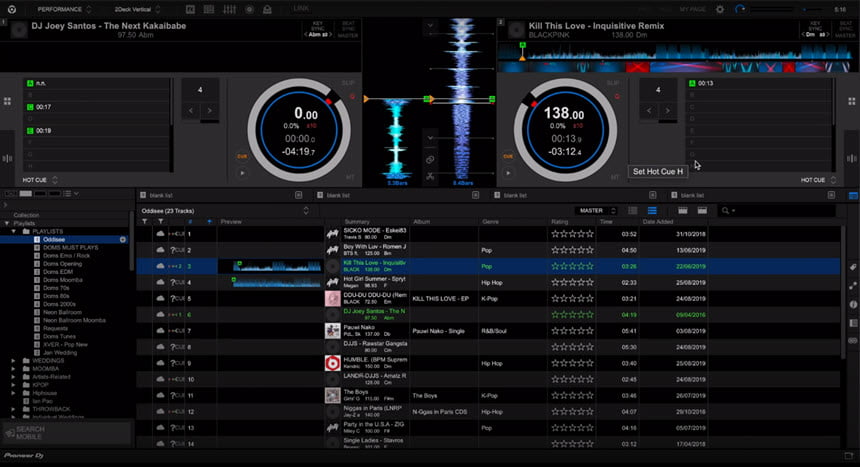The image size is (860, 467).
Task: Open Collection in the tree
Action: click(26, 215)
